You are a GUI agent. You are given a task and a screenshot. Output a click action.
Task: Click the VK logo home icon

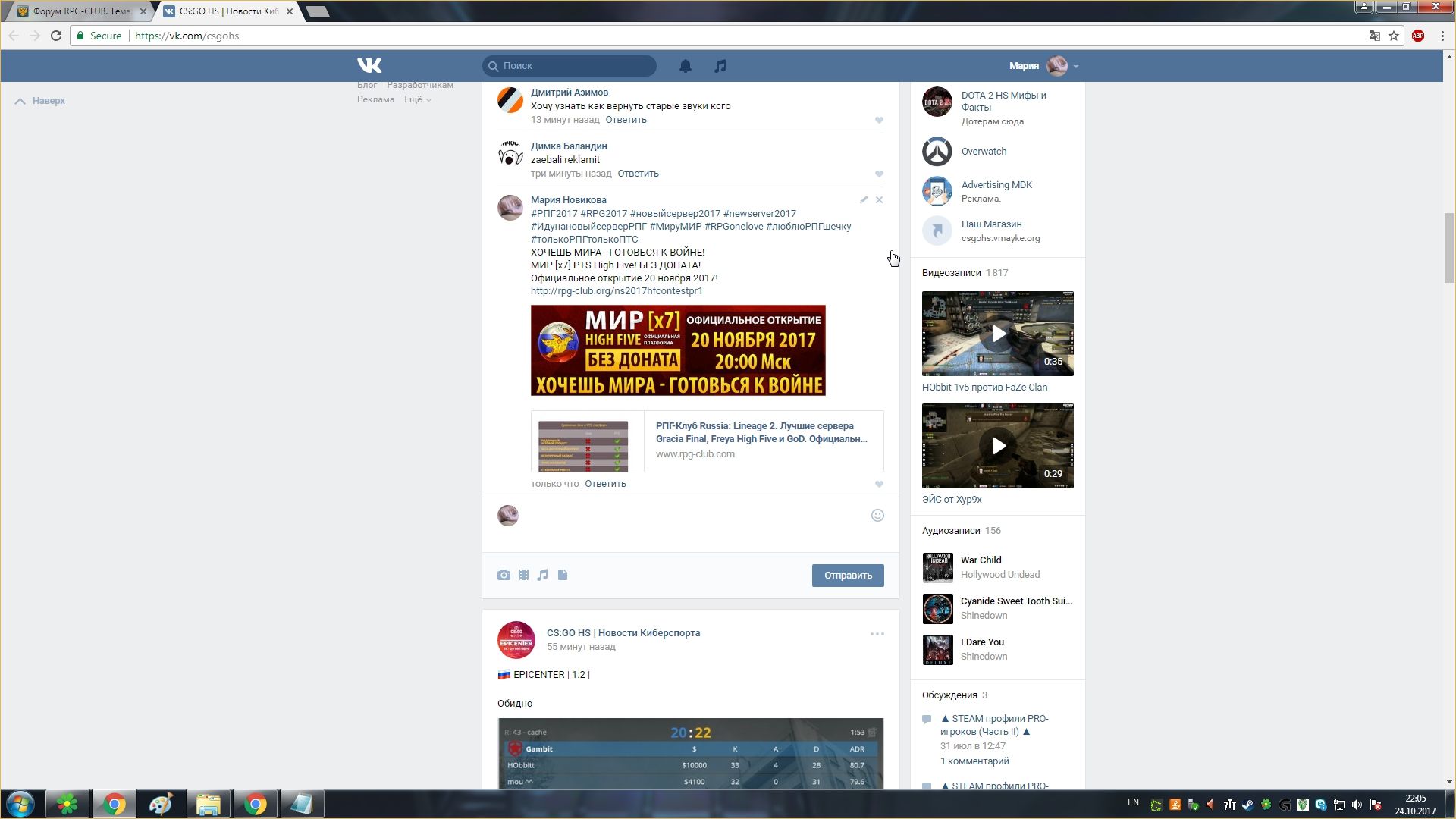click(369, 66)
